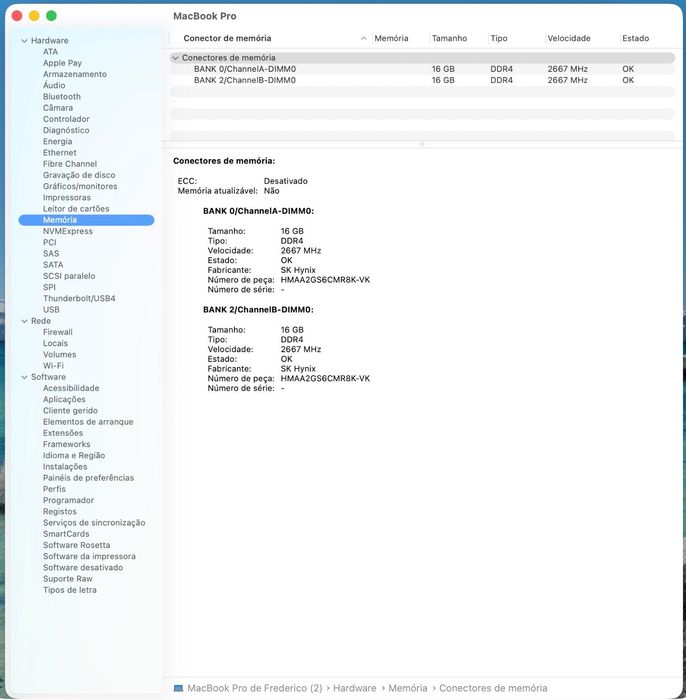Collapse the Hardware section in sidebar
This screenshot has width=686, height=700.
(x=24, y=41)
